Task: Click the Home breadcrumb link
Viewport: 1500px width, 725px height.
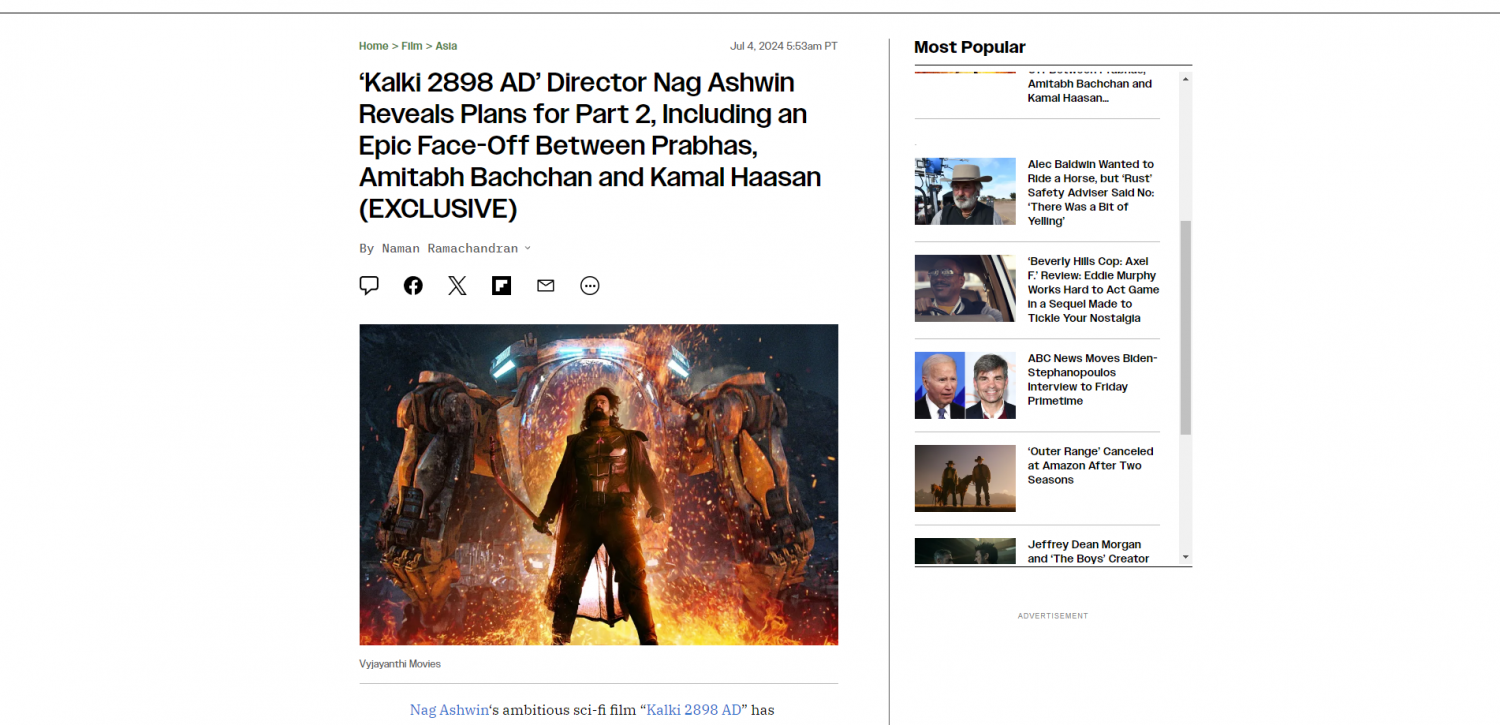Action: (373, 46)
